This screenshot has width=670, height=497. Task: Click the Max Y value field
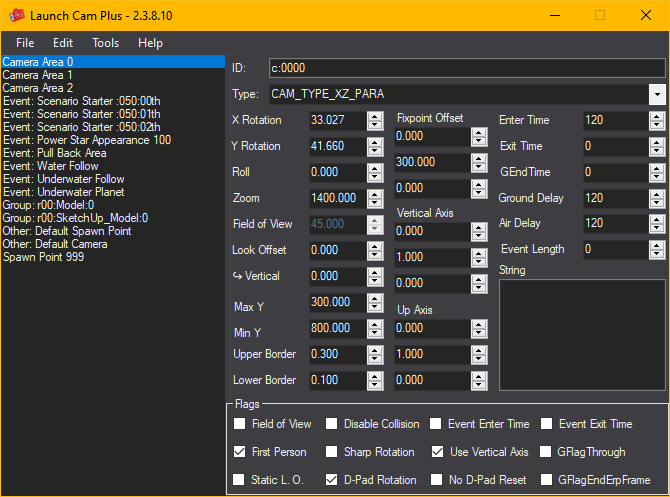pyautogui.click(x=338, y=302)
